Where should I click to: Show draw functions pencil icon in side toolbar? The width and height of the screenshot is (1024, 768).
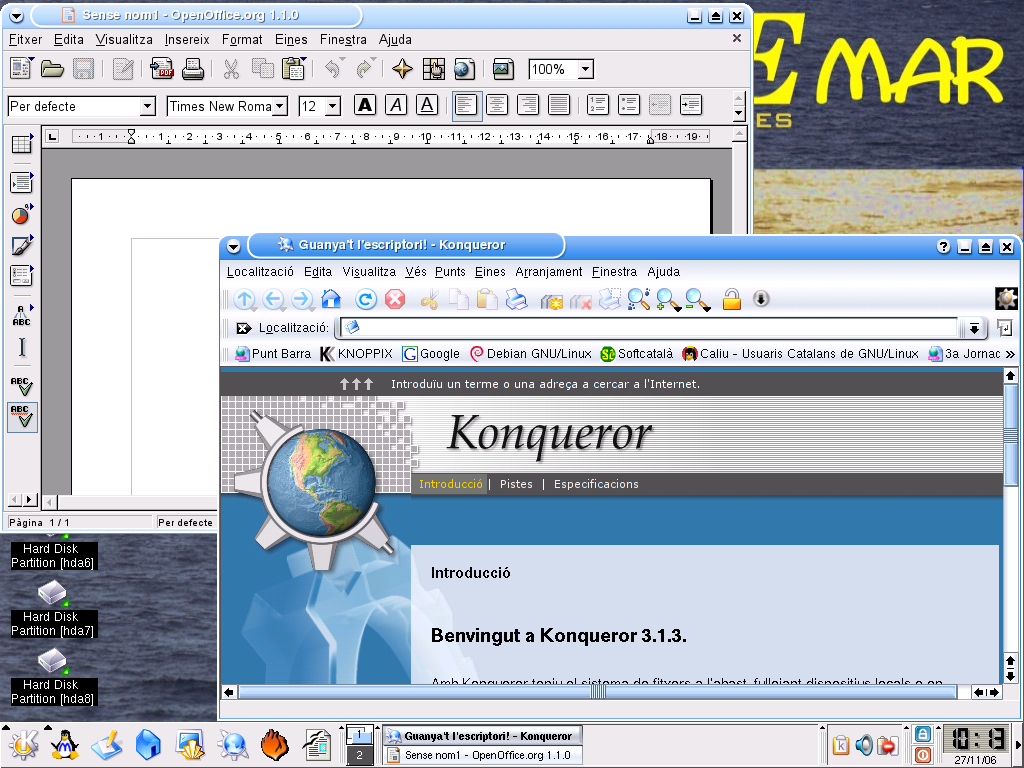click(22, 245)
